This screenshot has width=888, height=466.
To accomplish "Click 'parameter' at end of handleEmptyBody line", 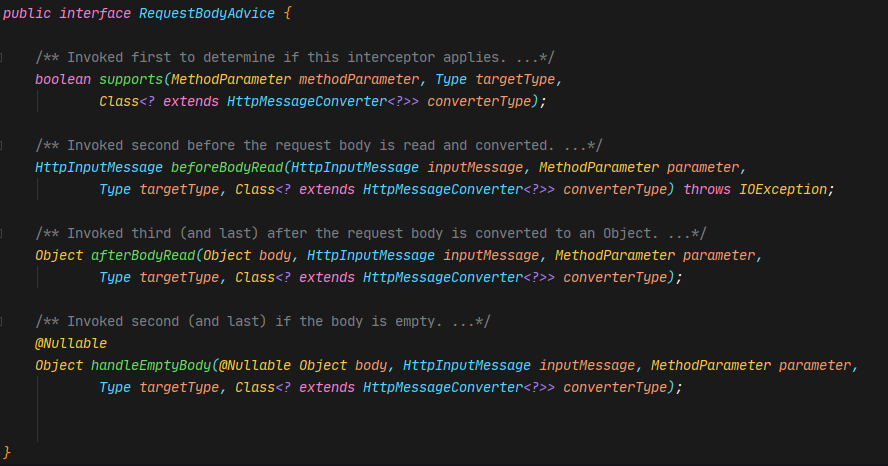I will pyautogui.click(x=815, y=366).
